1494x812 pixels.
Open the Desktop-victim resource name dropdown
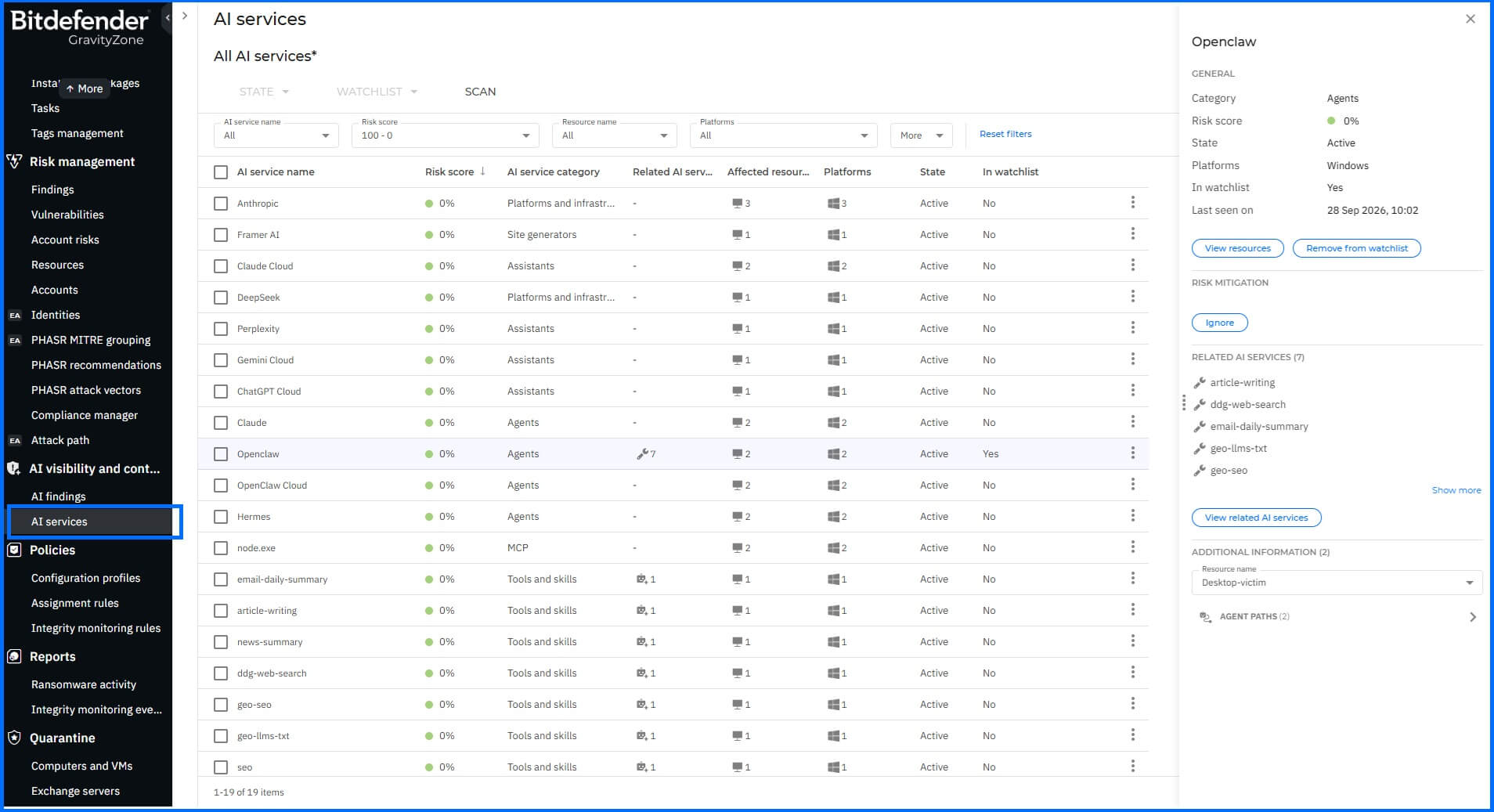(1337, 582)
